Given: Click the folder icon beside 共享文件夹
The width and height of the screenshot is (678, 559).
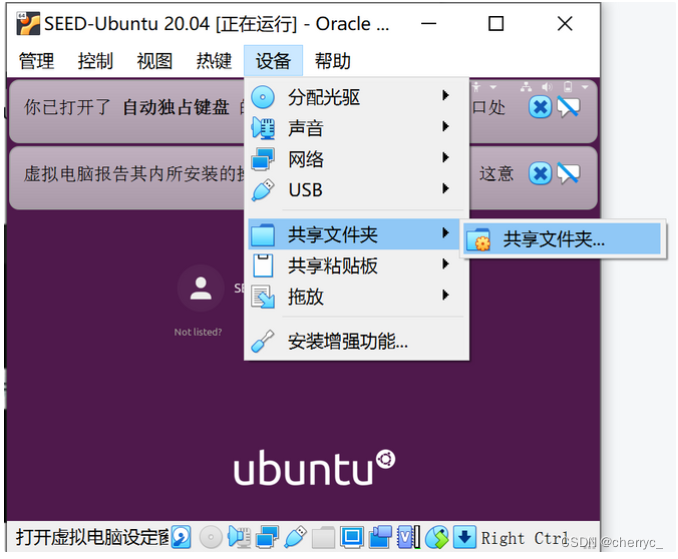Looking at the screenshot, I should pyautogui.click(x=263, y=235).
